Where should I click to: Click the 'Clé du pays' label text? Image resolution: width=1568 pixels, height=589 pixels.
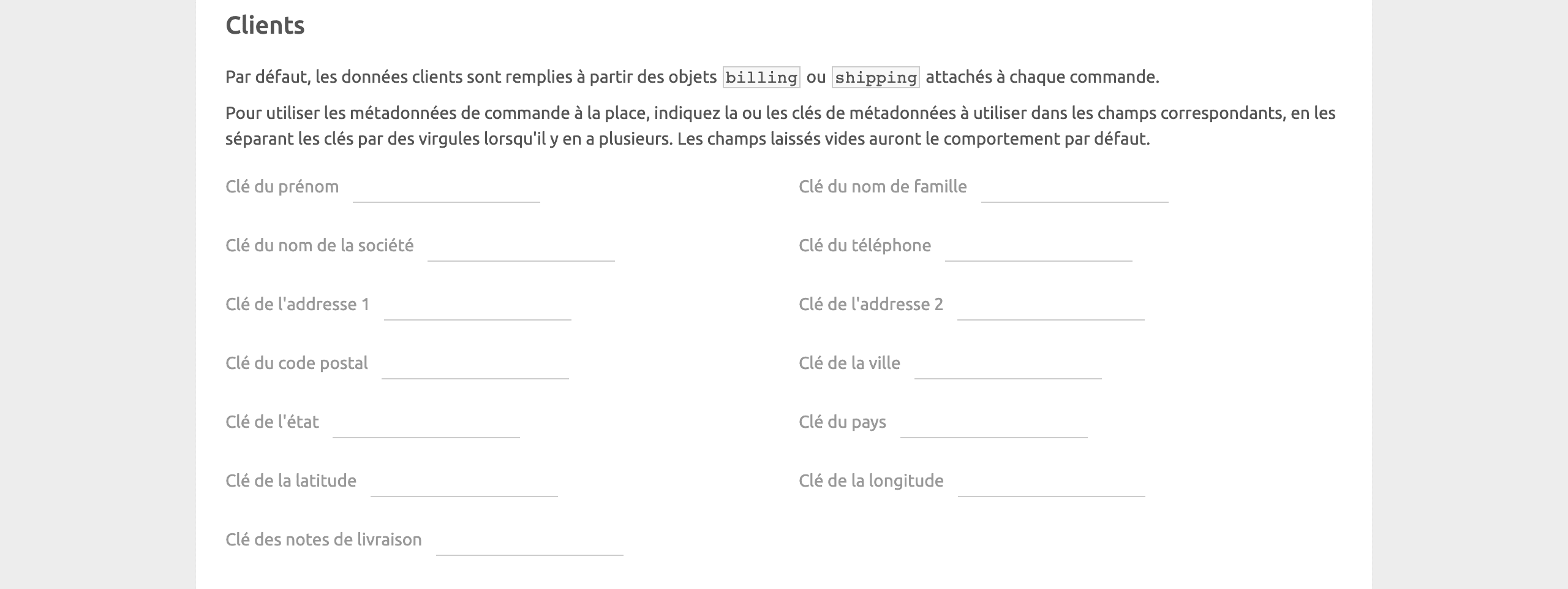click(x=842, y=422)
